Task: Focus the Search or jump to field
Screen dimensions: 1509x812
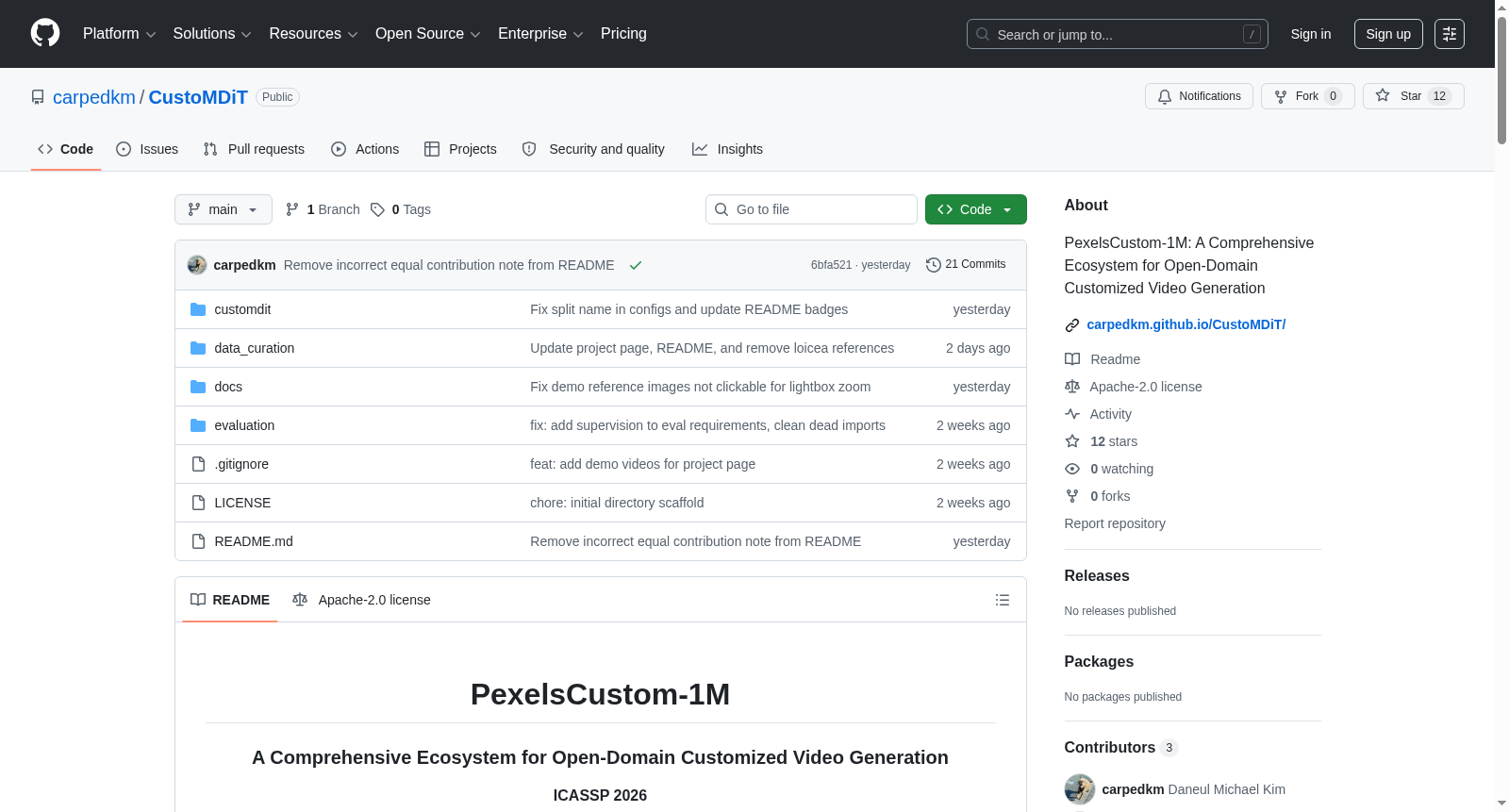Action: point(1118,34)
